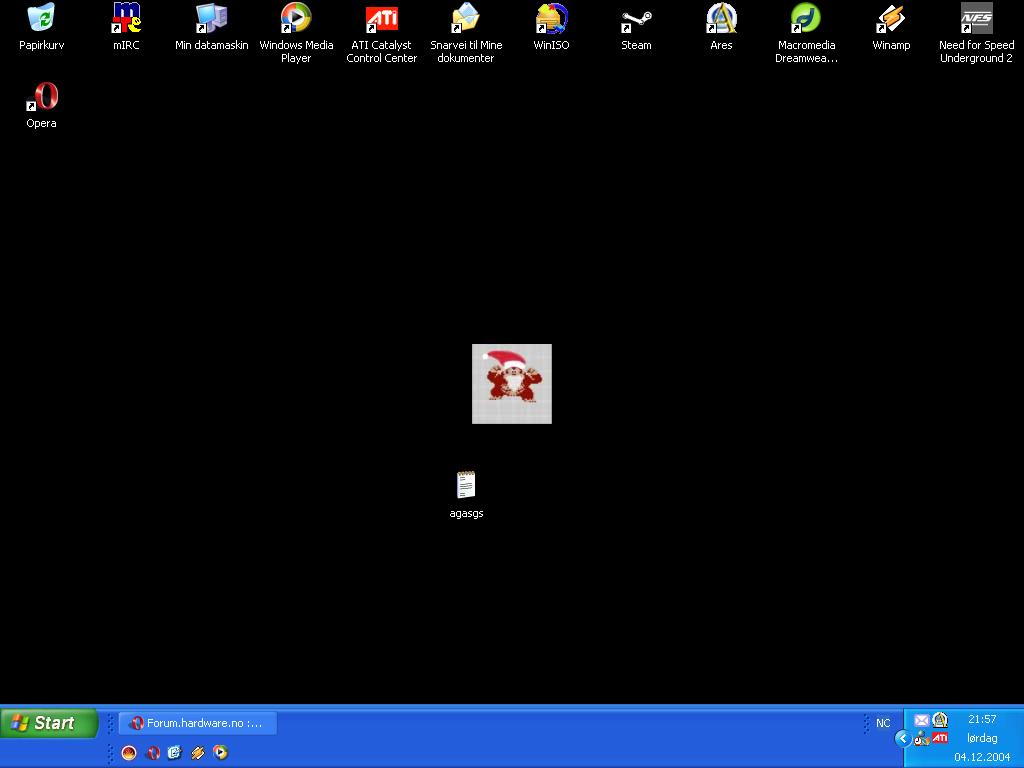Select the Opera desktop shortcut
This screenshot has width=1024, height=768.
[41, 104]
